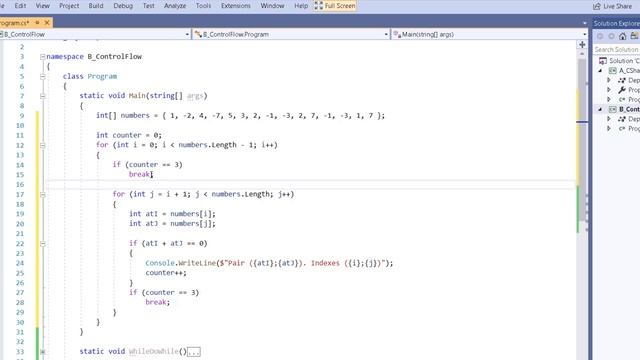Open the Tools menu
The width and height of the screenshot is (640, 360).
coord(203,6)
